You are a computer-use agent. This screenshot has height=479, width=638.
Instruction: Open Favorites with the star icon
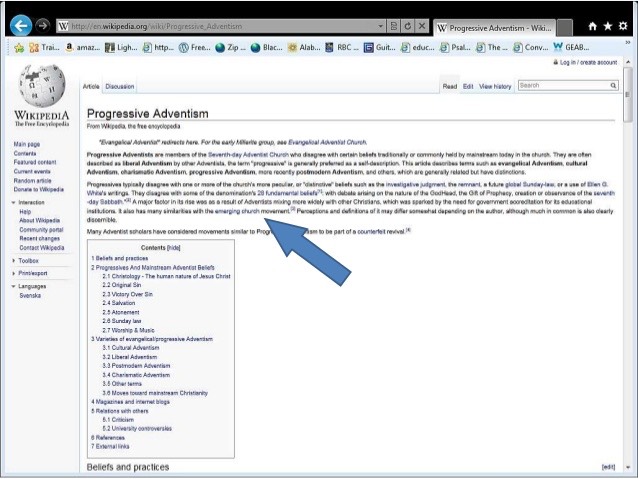[x=607, y=26]
